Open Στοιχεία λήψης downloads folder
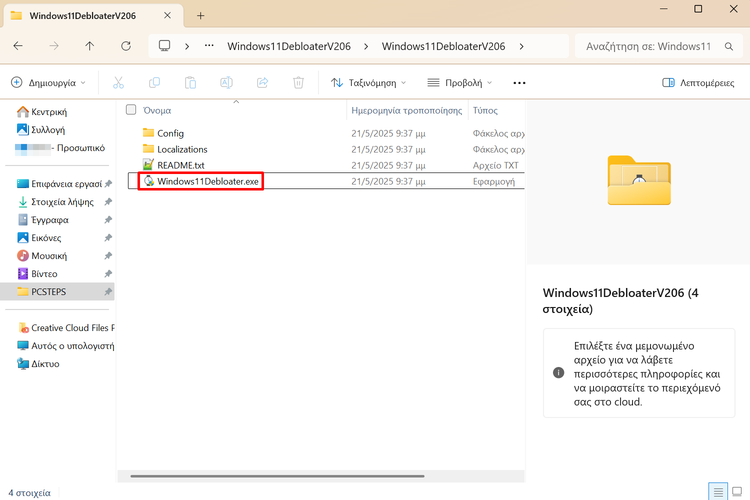750x500 pixels. point(55,202)
